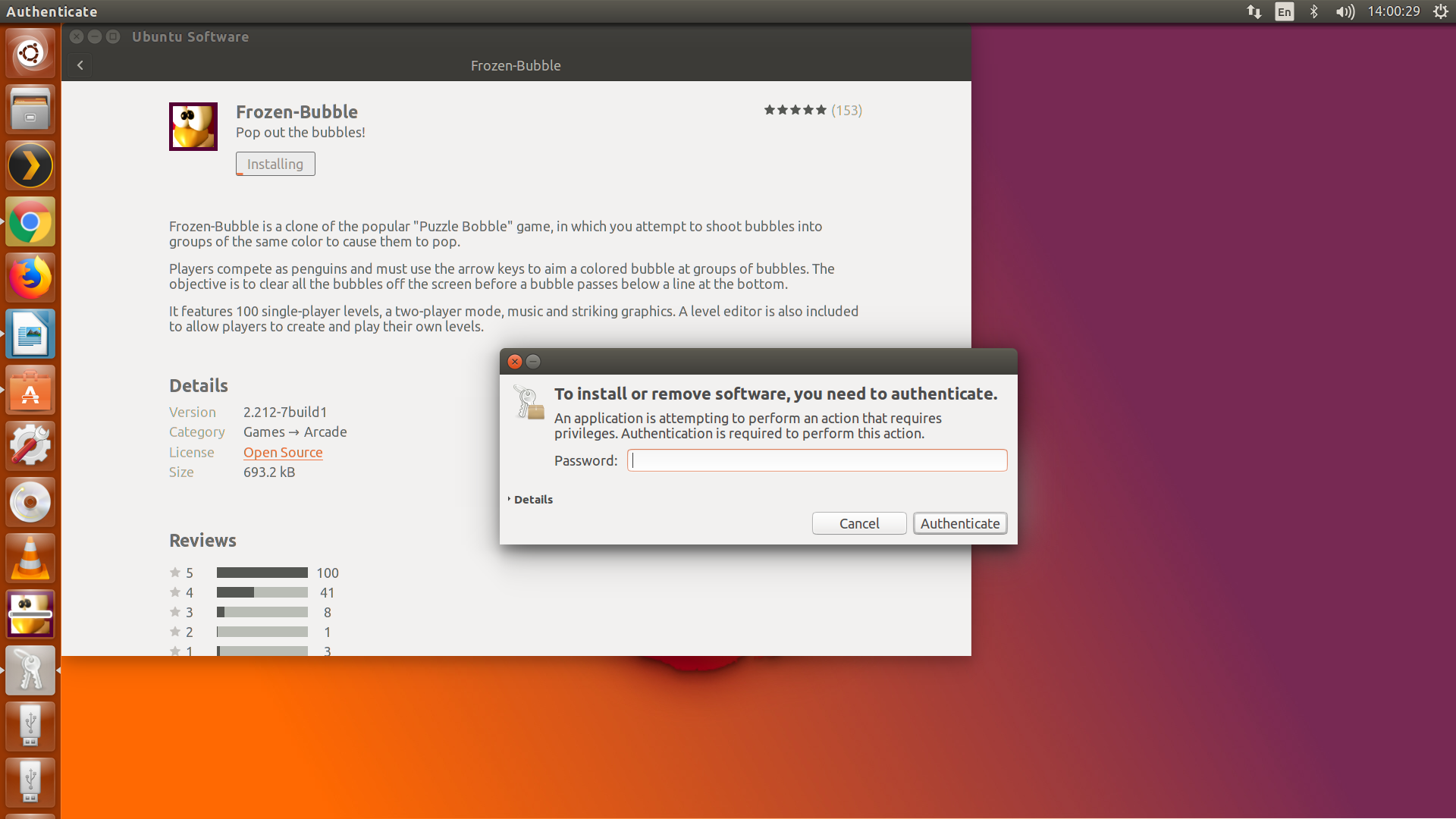Screen dimensions: 1456x819
Task: Cancel the authentication dialog
Action: (859, 523)
